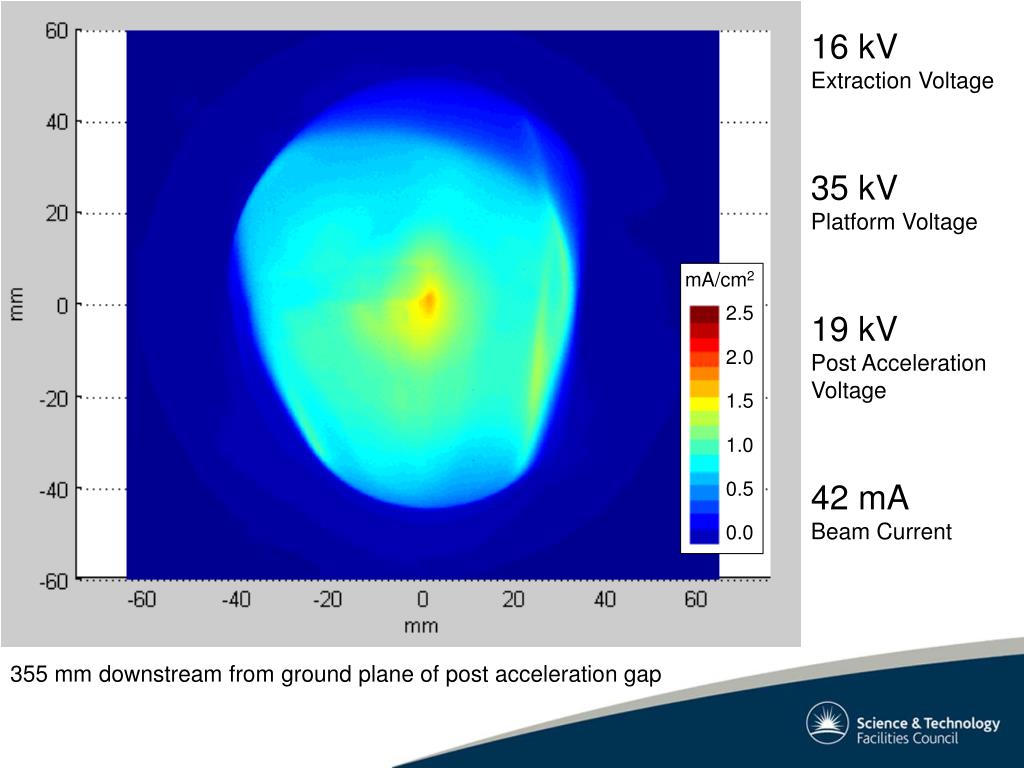
Task: Click the y-axis "-60" tick label
Action: tap(54, 581)
